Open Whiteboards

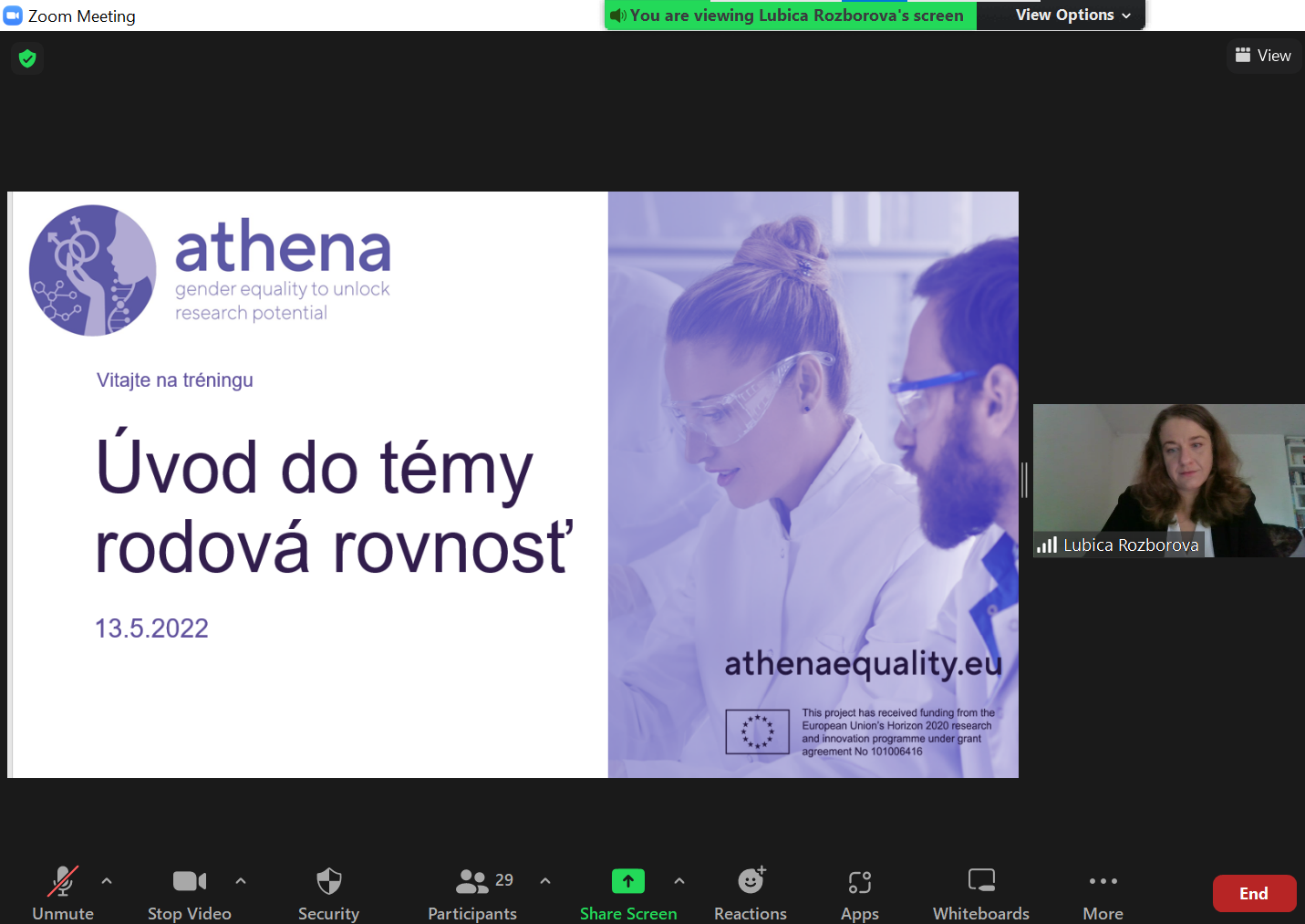981,894
